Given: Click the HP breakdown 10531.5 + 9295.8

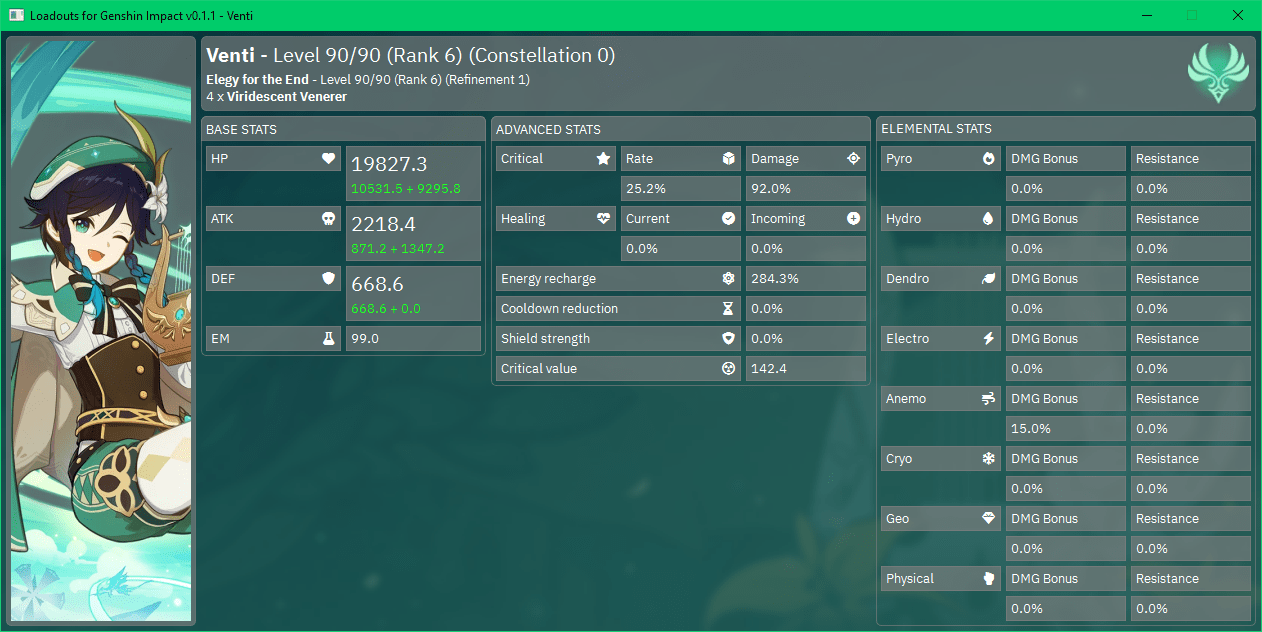Looking at the screenshot, I should pyautogui.click(x=405, y=188).
